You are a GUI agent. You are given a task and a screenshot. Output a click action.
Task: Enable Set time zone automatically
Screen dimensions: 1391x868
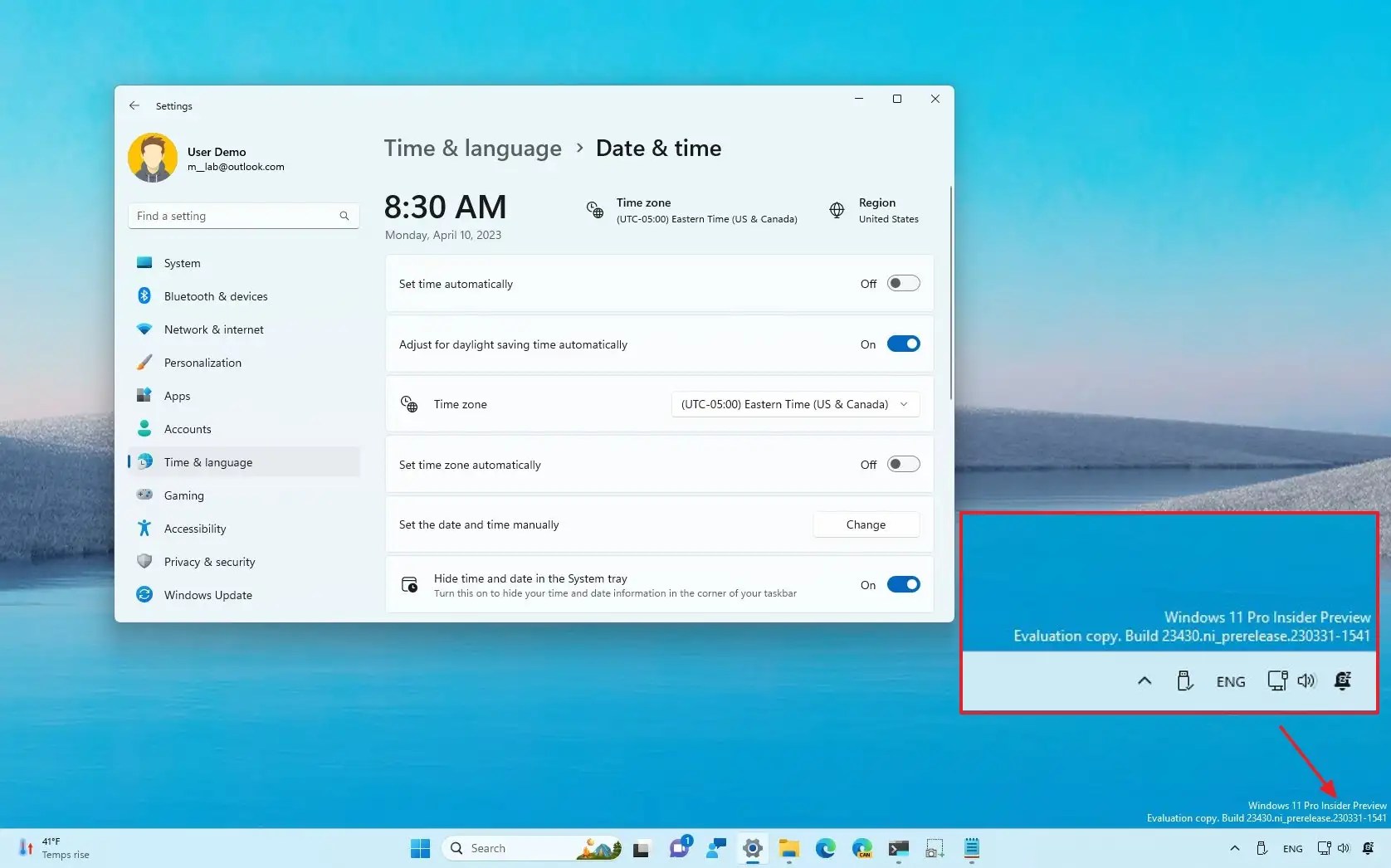pyautogui.click(x=904, y=465)
